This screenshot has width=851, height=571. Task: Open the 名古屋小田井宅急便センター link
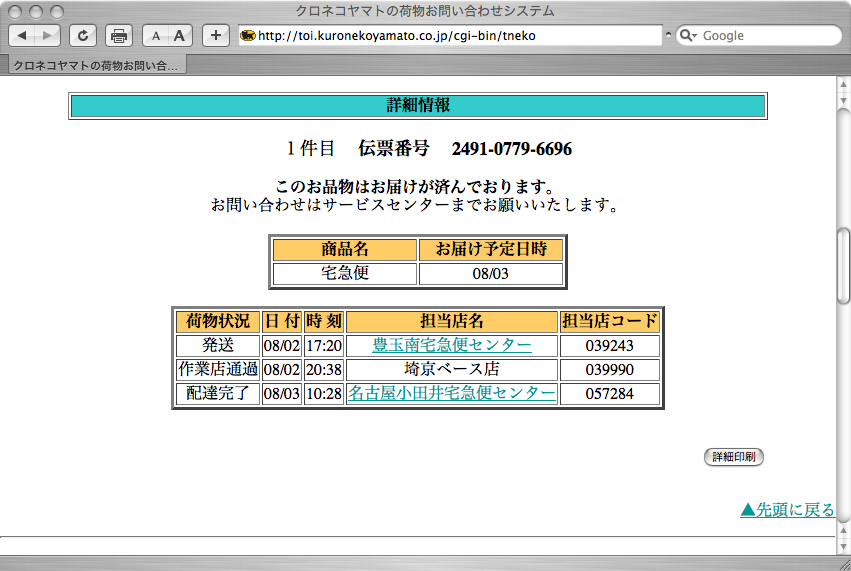[452, 393]
